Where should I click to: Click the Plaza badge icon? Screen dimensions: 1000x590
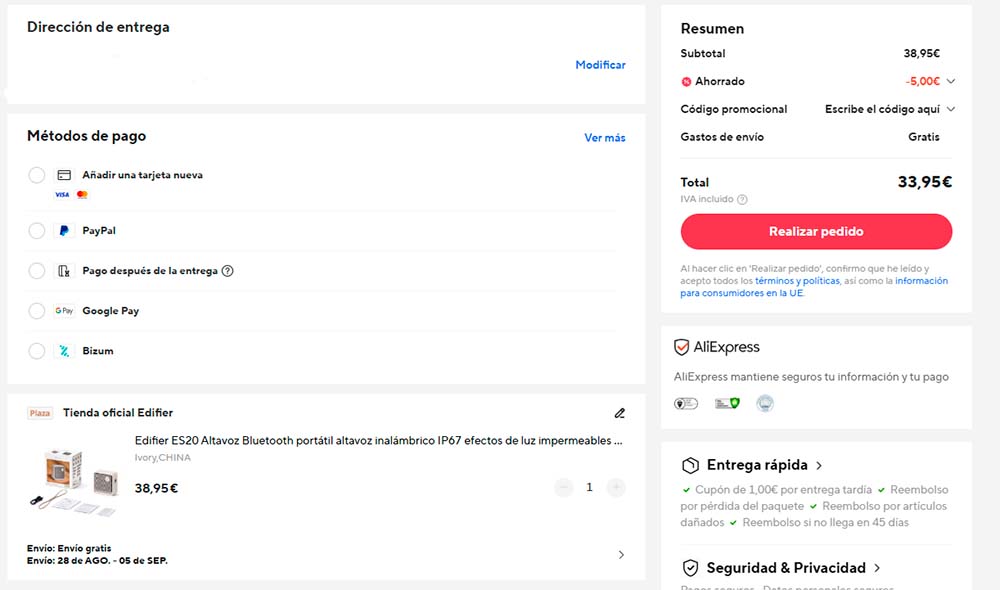[x=40, y=413]
